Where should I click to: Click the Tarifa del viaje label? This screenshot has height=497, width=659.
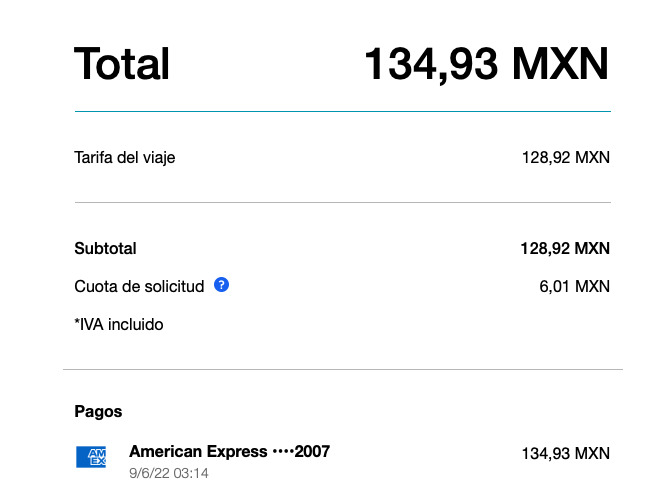click(x=125, y=158)
